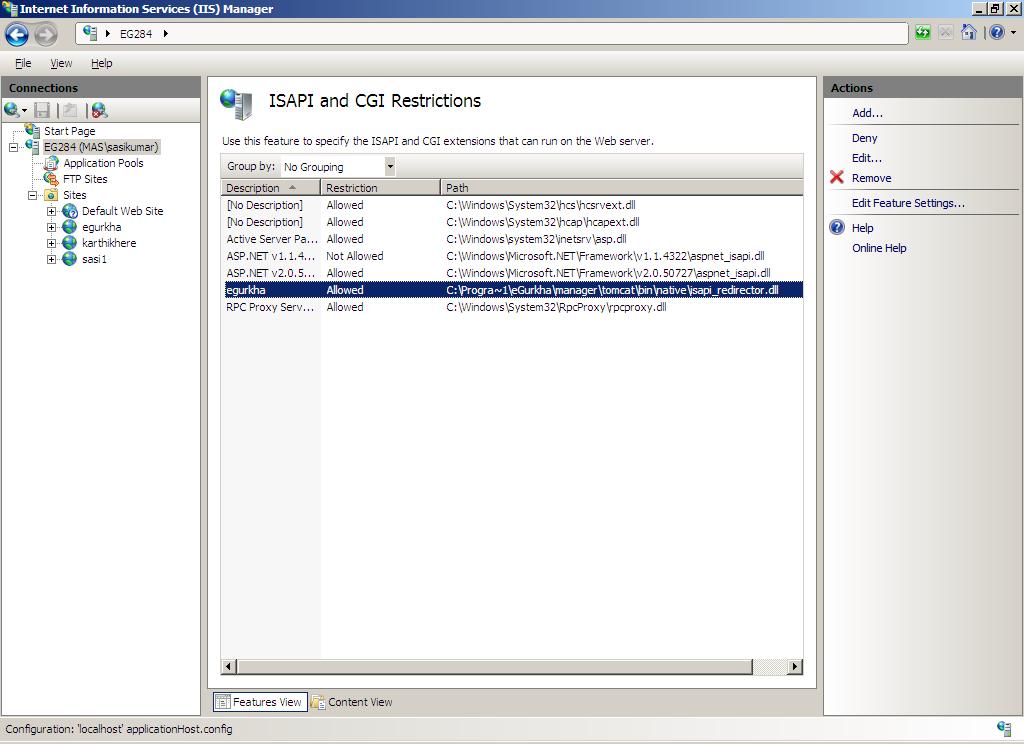Collapse the EG284 server node
1024x744 pixels.
[13, 147]
